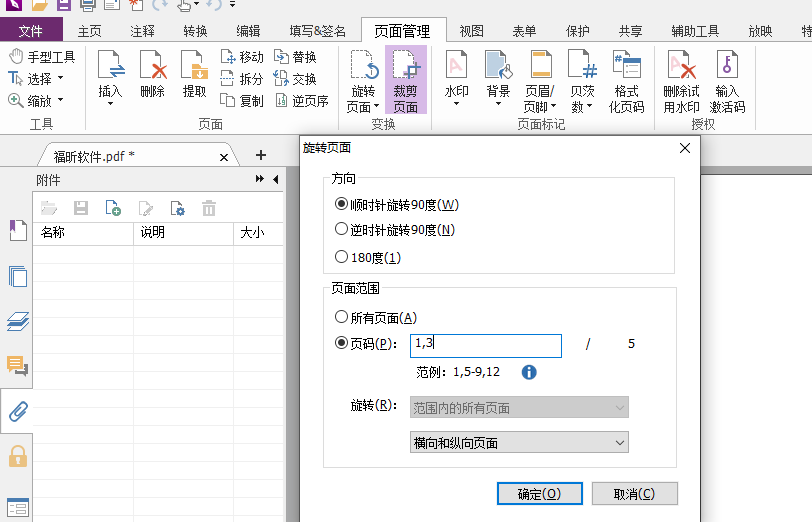Select the Page Number (页码) radio button

tap(341, 343)
